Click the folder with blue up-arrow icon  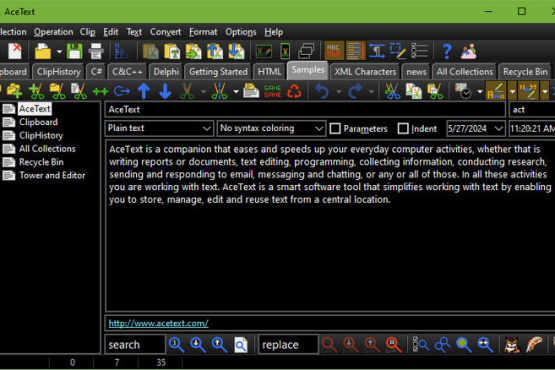tap(215, 51)
